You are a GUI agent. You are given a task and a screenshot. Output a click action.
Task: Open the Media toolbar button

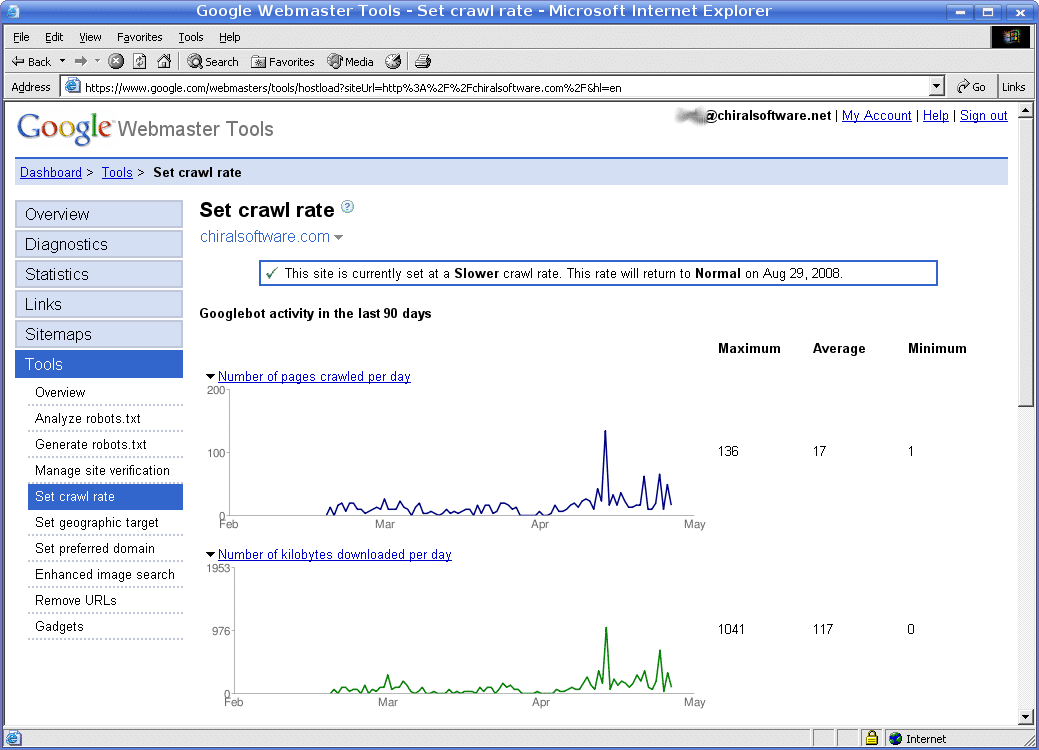pos(351,62)
